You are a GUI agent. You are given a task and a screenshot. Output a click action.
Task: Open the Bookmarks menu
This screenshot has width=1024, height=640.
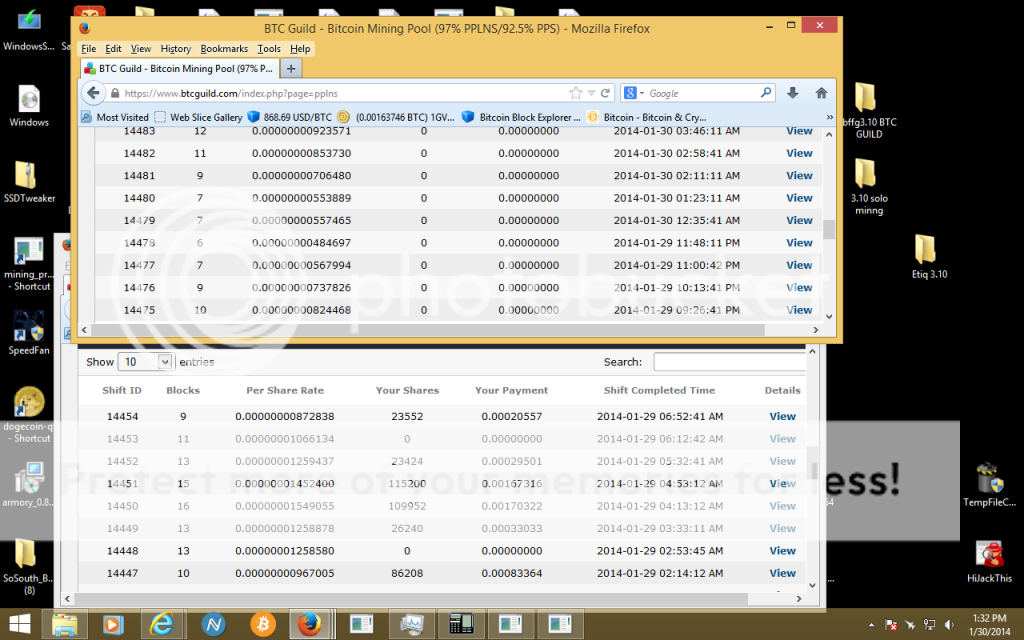(224, 49)
